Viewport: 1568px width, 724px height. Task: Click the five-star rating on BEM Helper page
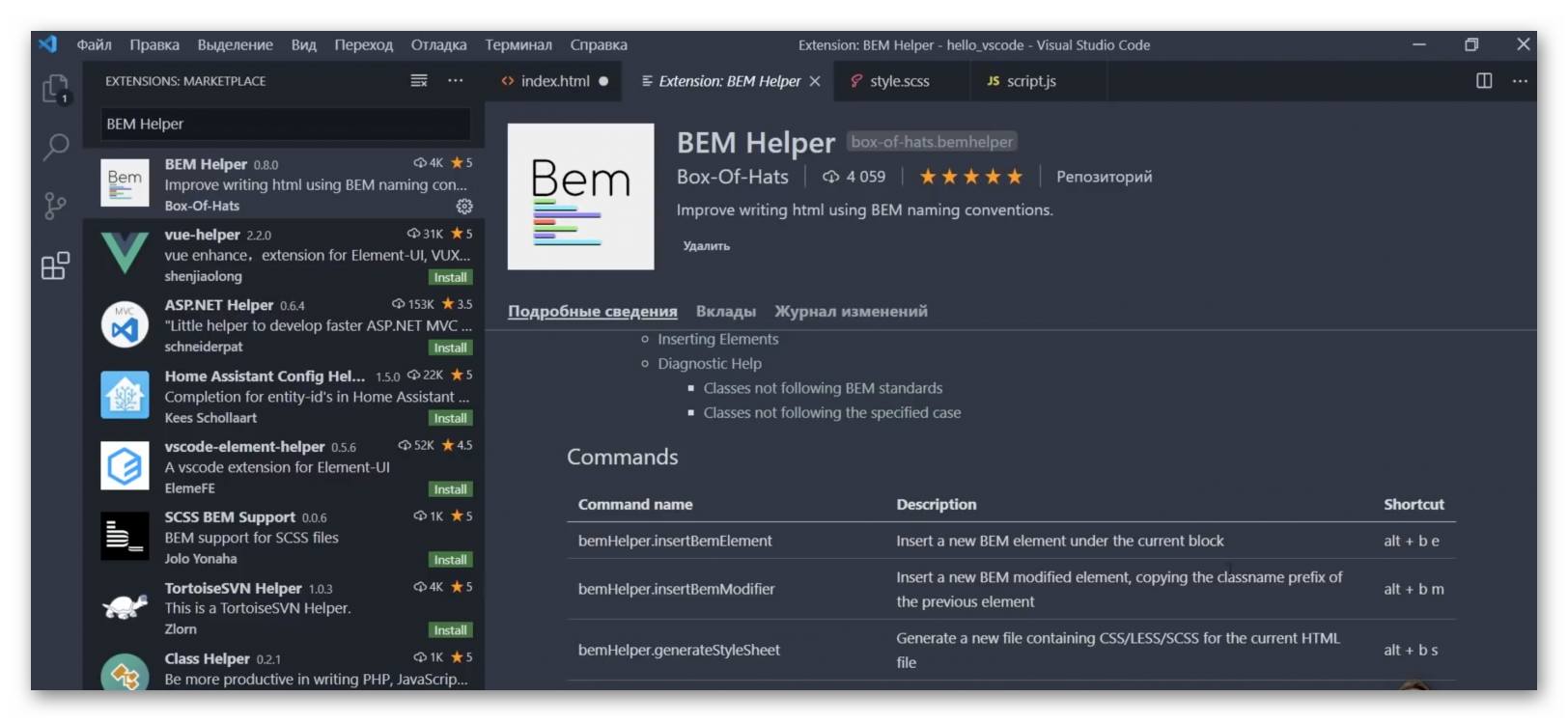pos(970,177)
